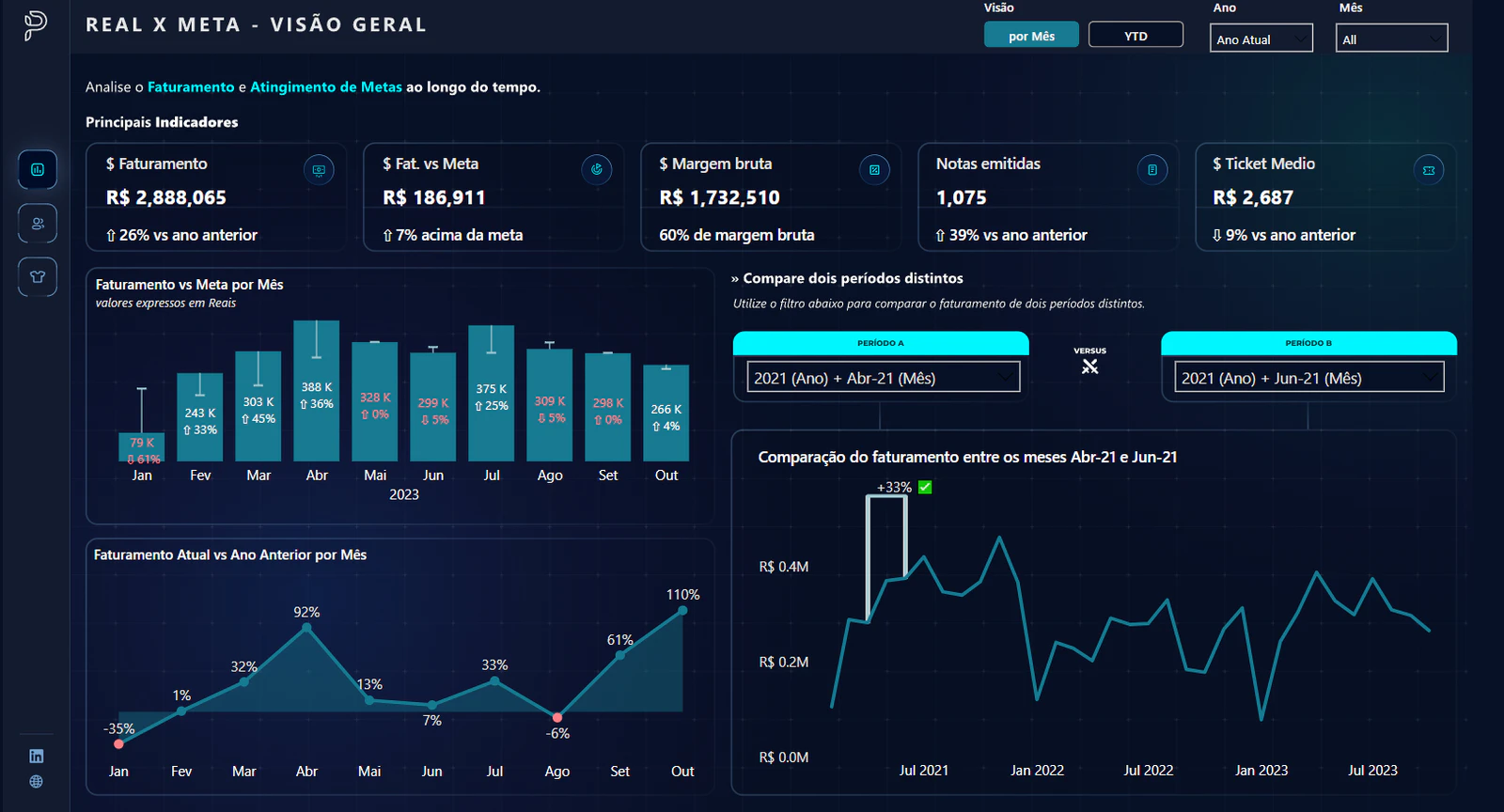Click the 'Jan 2023' axis label
Image resolution: width=1504 pixels, height=812 pixels.
pos(1261,770)
